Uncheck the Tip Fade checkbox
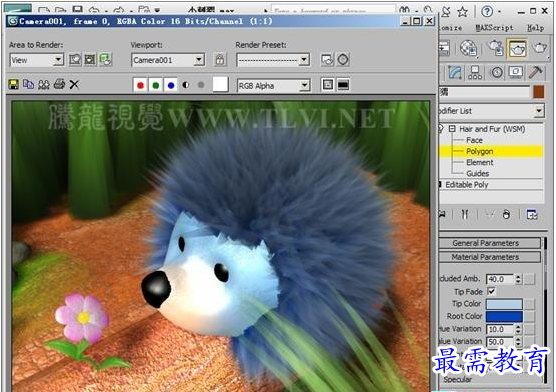This screenshot has height=392, width=556. (491, 291)
